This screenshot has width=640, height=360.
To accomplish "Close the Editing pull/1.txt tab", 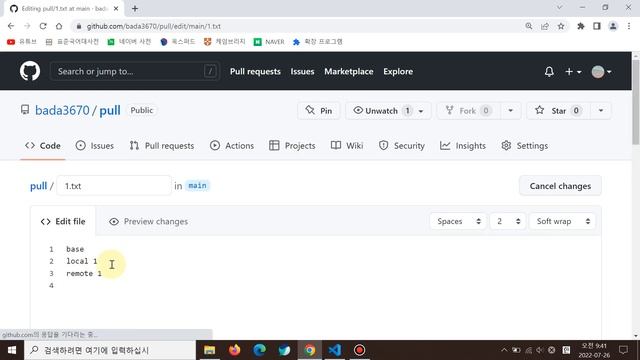I will tap(116, 8).
